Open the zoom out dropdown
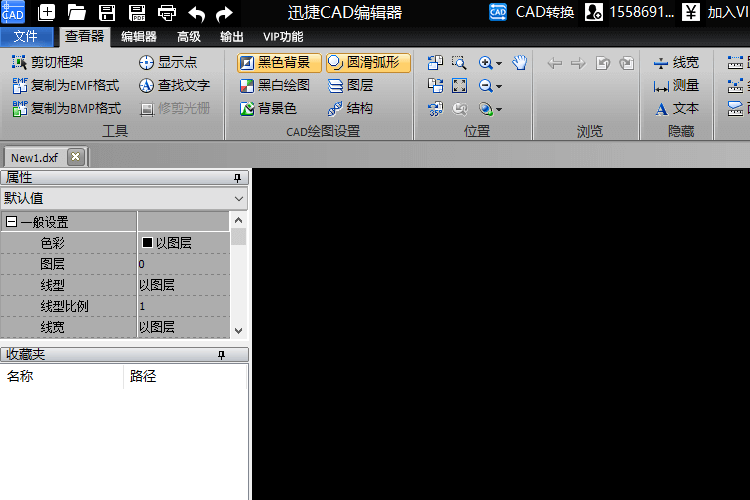 [x=499, y=86]
